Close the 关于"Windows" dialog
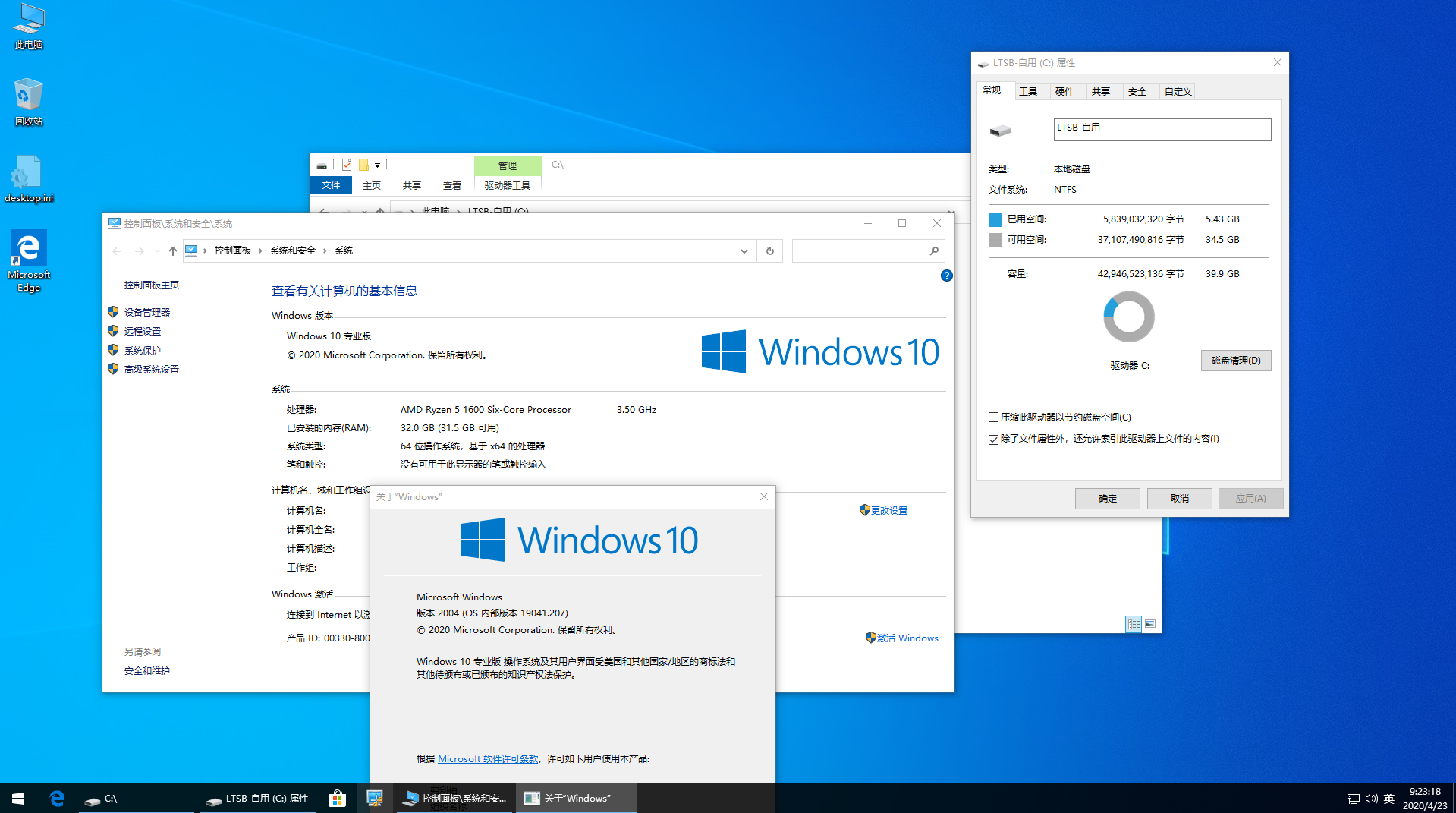 pos(764,496)
